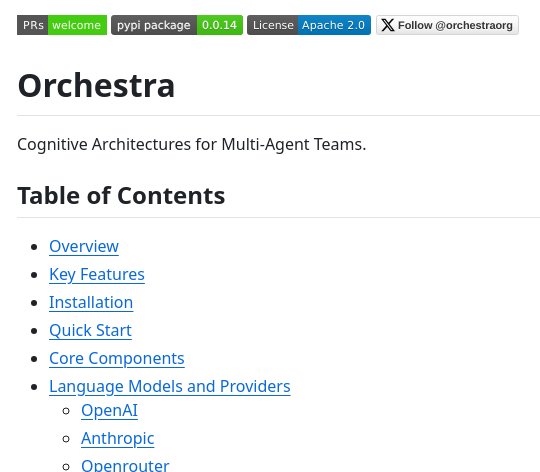This screenshot has height=472, width=540.
Task: Open Language Models and Providers link
Action: [170, 387]
